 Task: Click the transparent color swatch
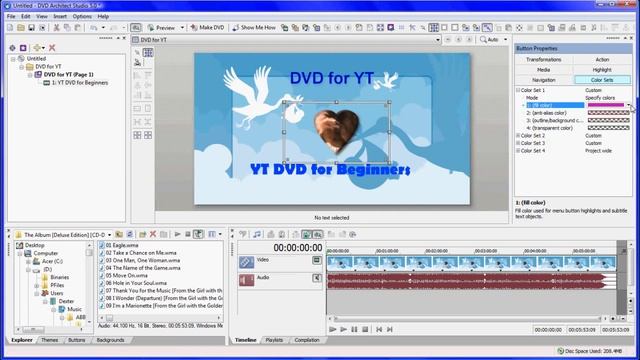click(609, 128)
